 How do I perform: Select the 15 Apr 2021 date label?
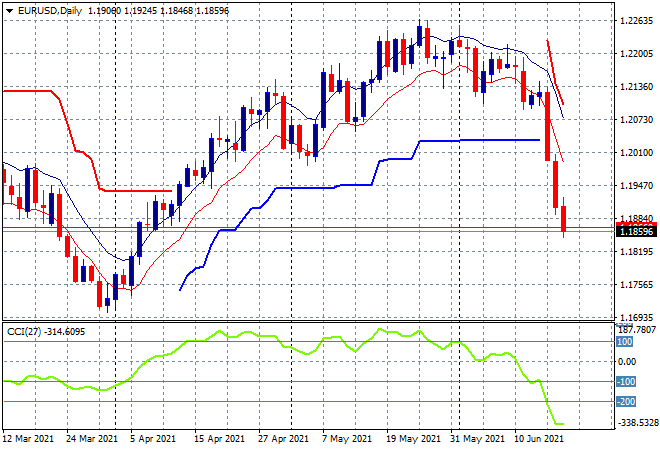[219, 439]
